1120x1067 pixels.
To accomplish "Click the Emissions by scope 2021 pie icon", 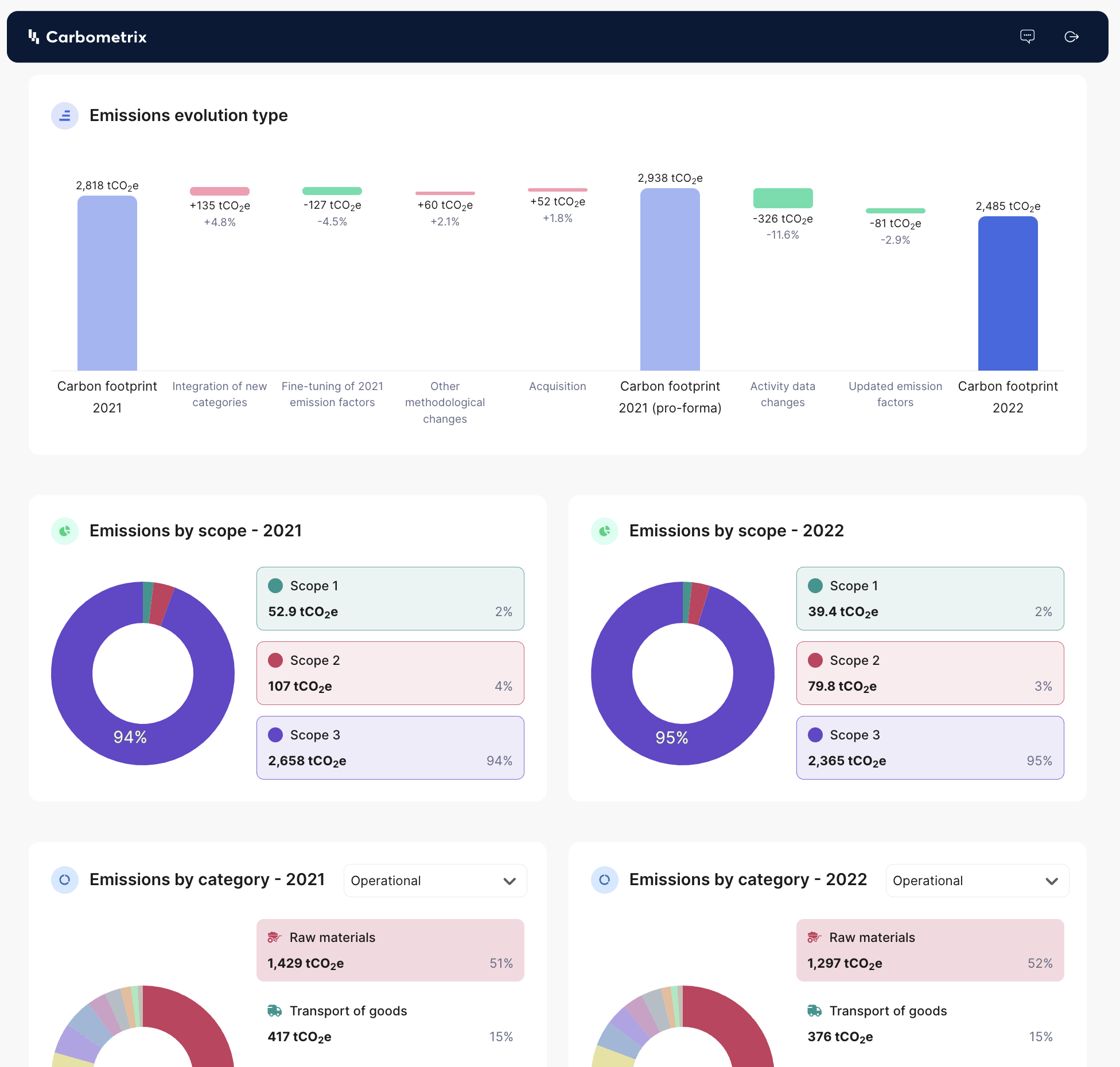I will pos(65,531).
